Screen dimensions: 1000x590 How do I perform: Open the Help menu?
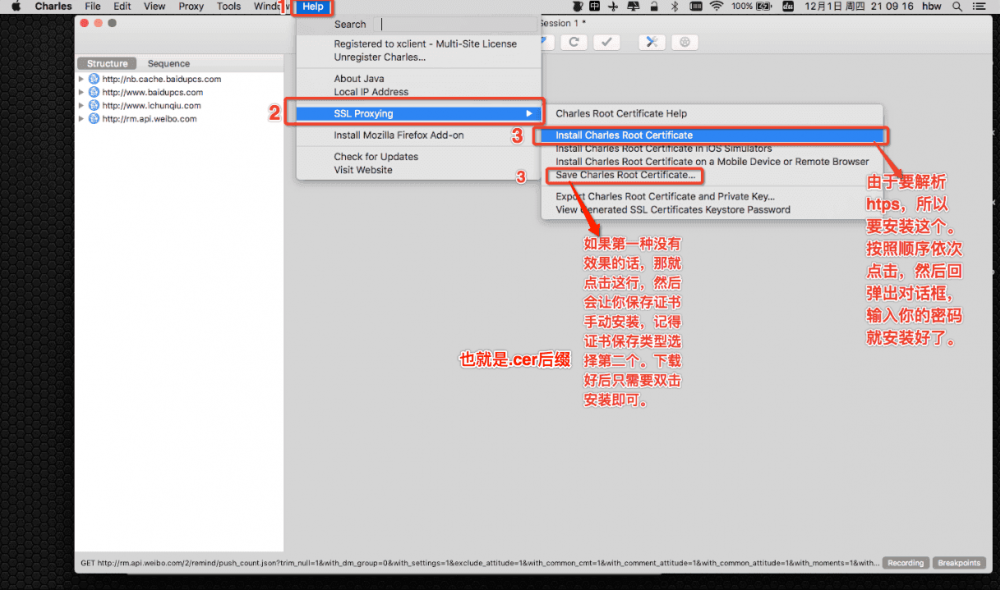(312, 6)
